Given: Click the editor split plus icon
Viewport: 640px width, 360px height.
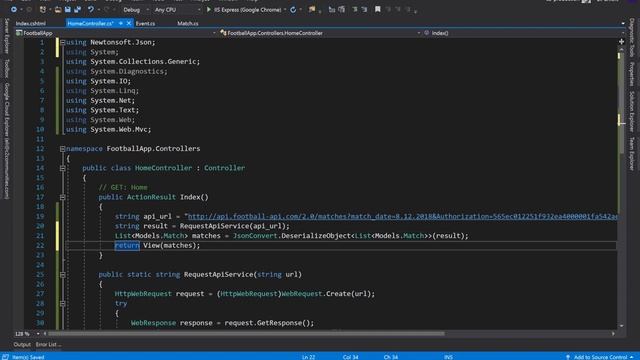Looking at the screenshot, I should pos(621,42).
